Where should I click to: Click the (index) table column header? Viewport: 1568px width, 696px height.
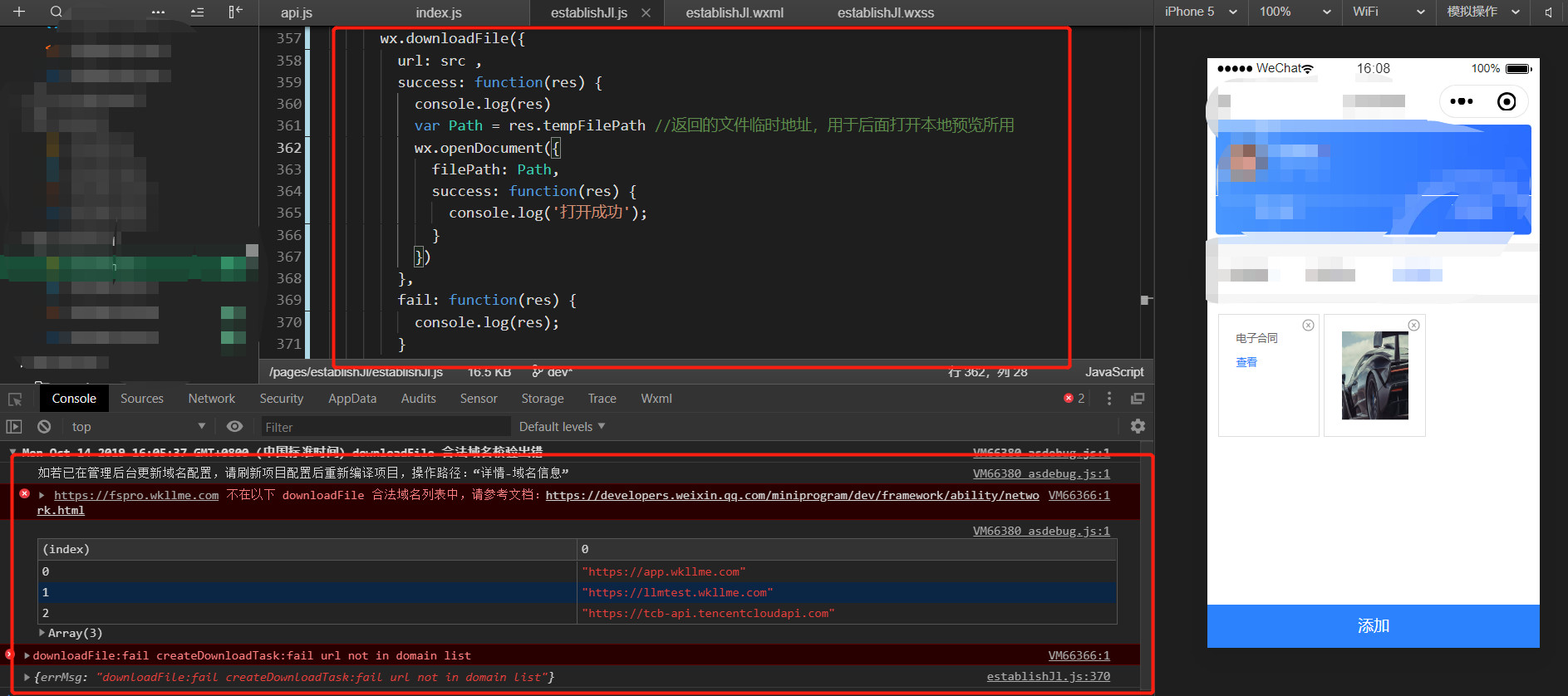[307, 549]
